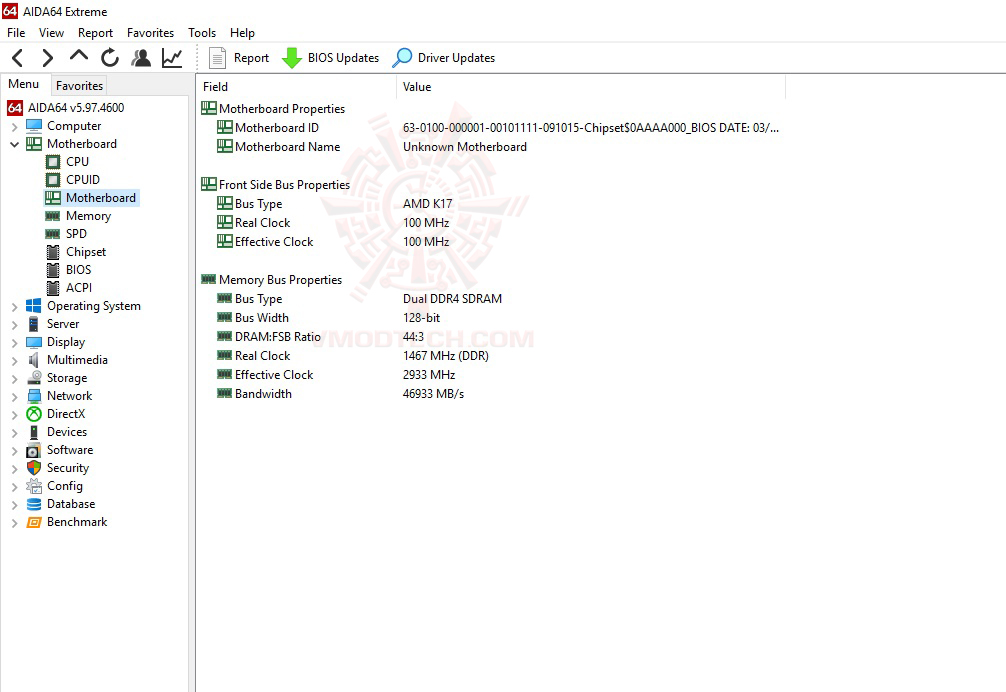
Task: Select the Motherboard ID row
Action: point(275,127)
